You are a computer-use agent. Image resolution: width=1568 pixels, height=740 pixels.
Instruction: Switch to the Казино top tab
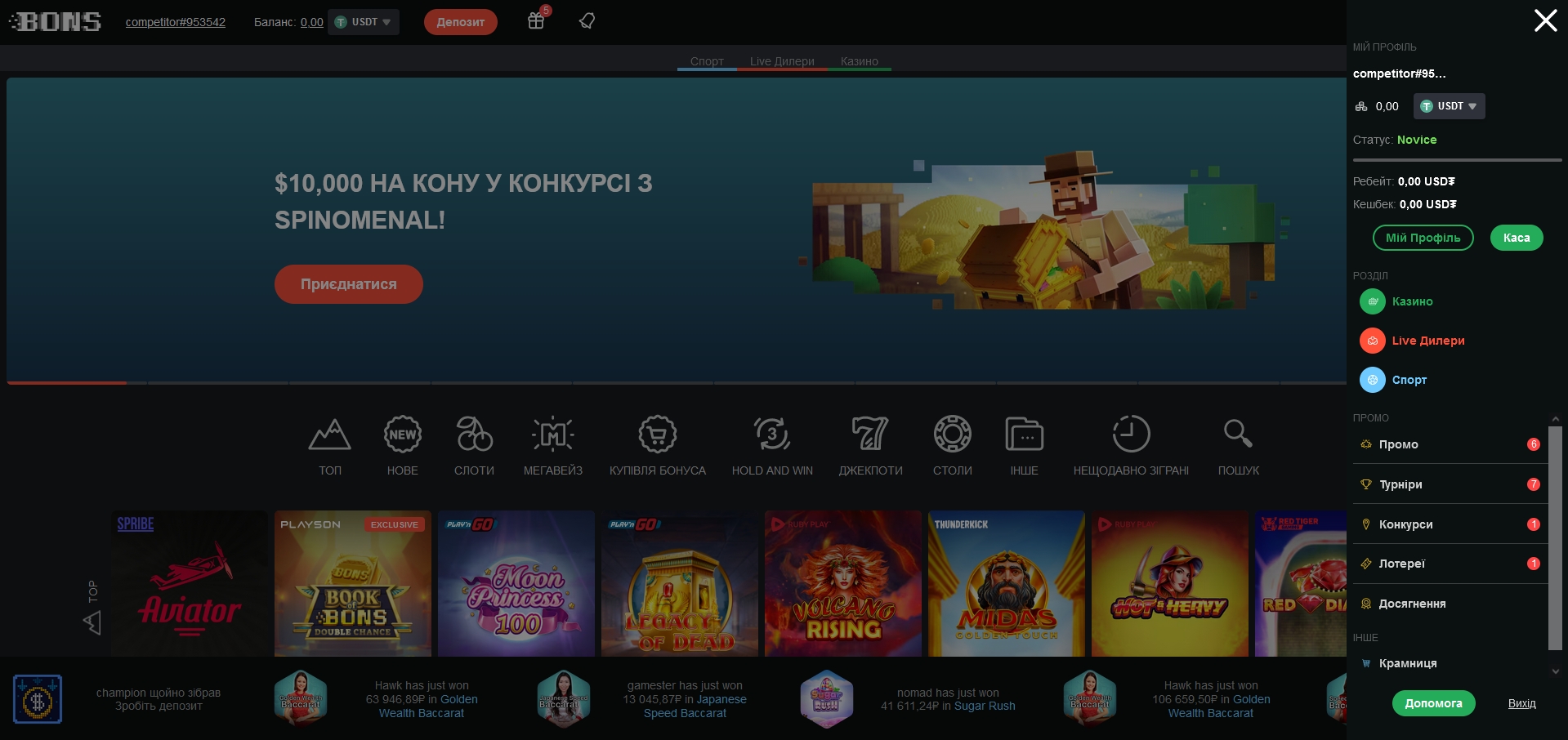[x=859, y=61]
